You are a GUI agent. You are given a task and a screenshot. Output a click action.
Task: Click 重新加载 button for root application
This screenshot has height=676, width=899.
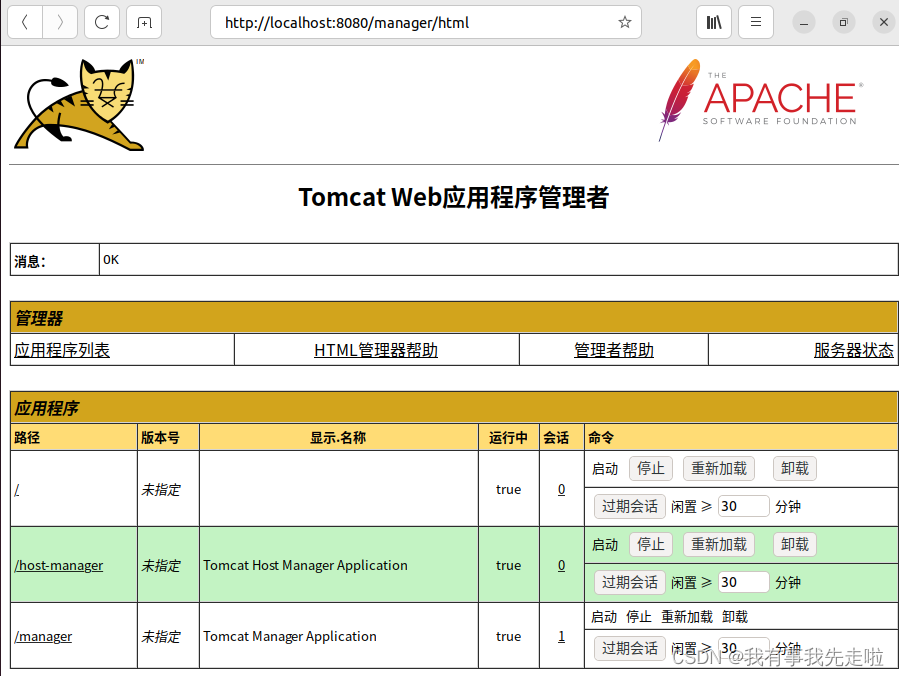[x=719, y=468]
